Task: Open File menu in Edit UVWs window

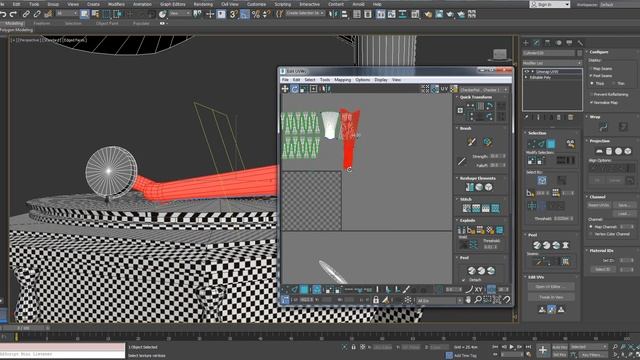Action: coord(285,80)
